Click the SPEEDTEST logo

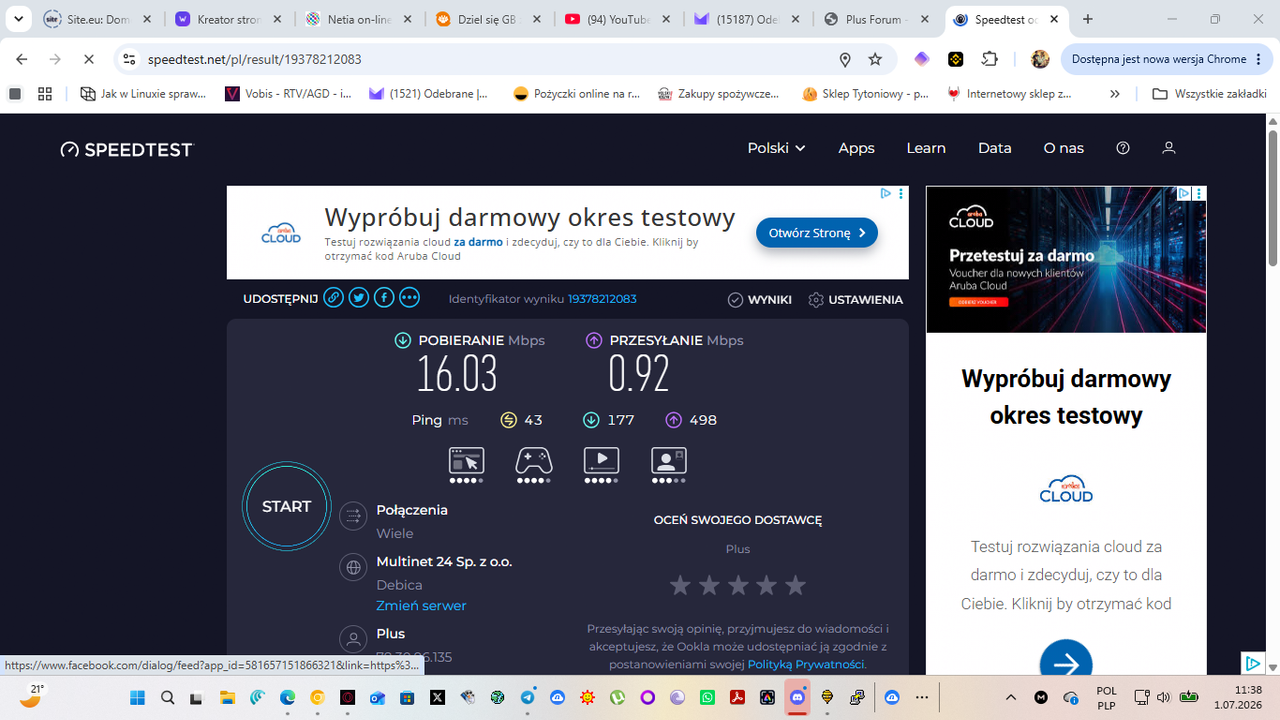click(126, 149)
